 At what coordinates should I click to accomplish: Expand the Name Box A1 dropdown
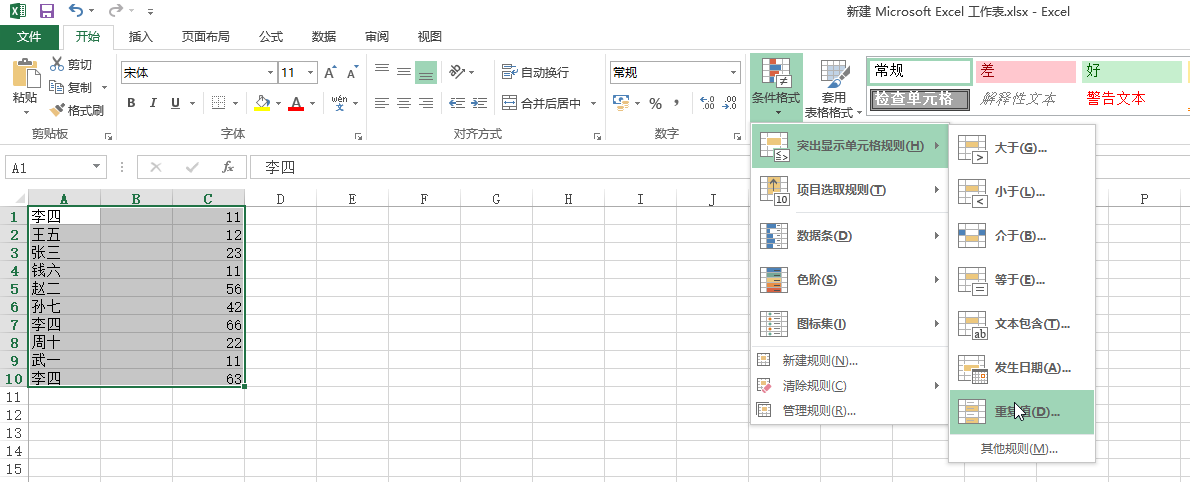pos(96,167)
